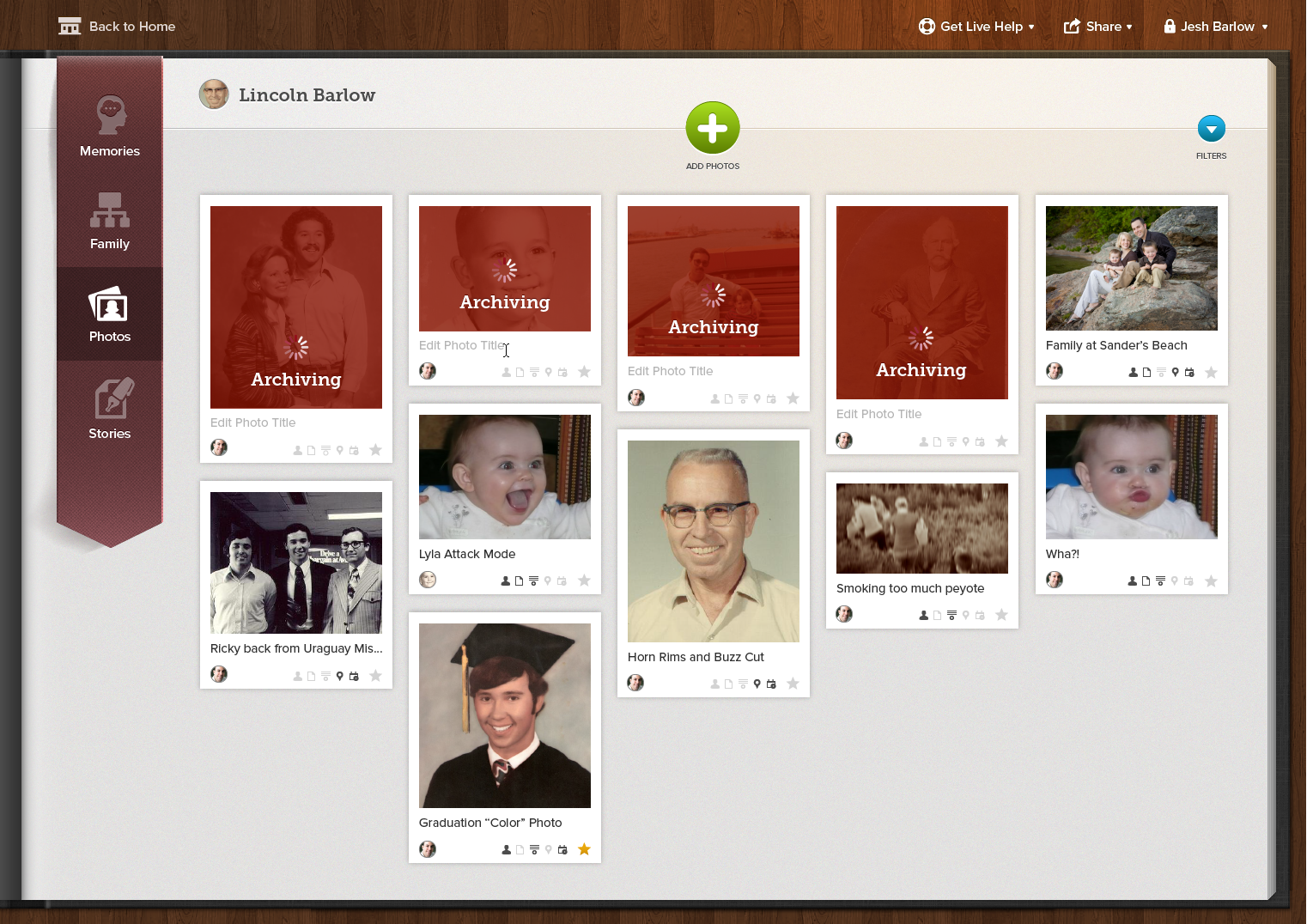
Task: Open the Horn Rims and Buzz Cut photo
Action: (x=714, y=541)
